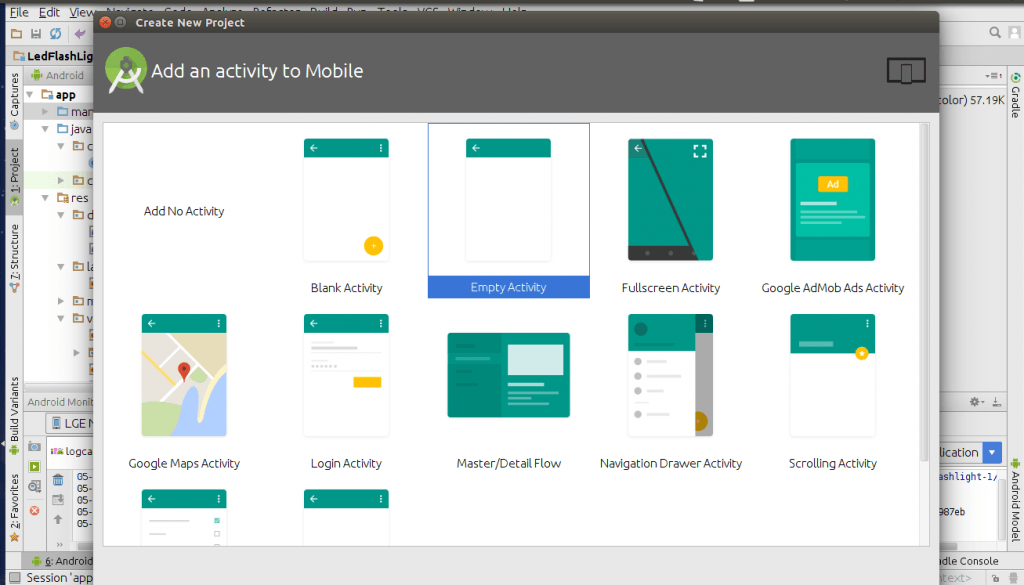Click the open folder toolbar icon
The image size is (1024, 585).
pos(16,33)
